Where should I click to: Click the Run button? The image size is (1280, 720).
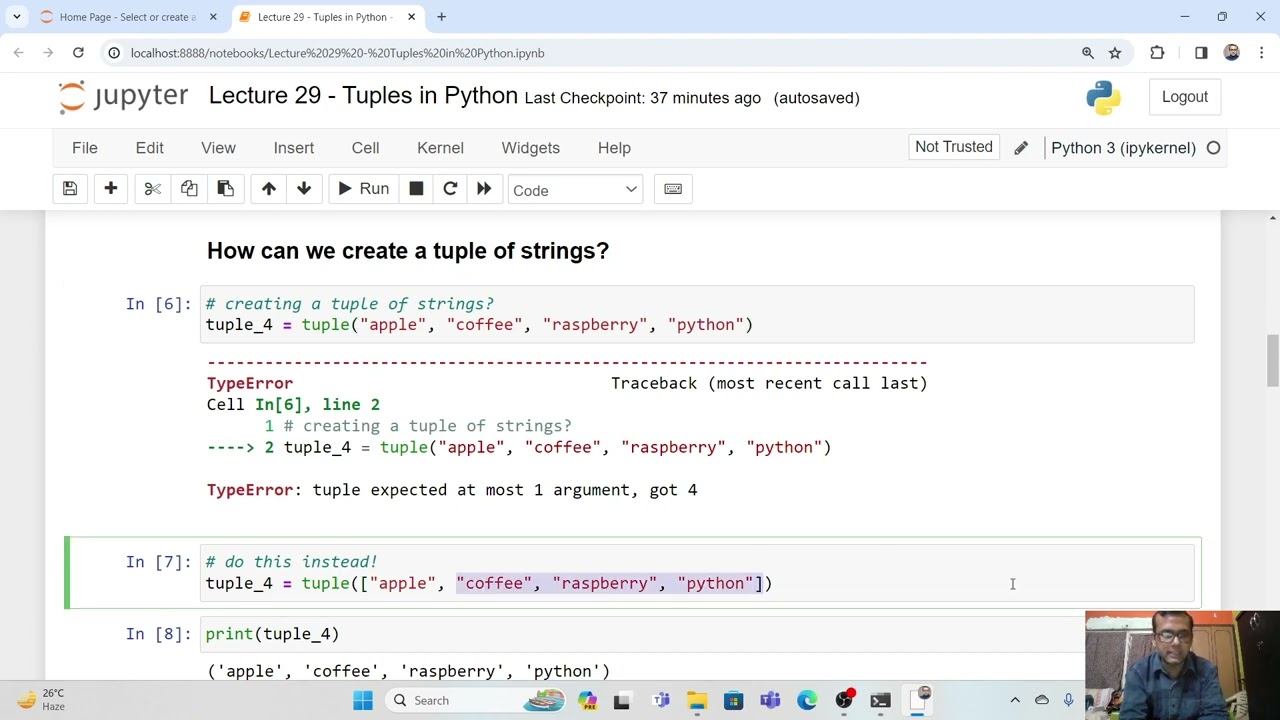(x=363, y=189)
